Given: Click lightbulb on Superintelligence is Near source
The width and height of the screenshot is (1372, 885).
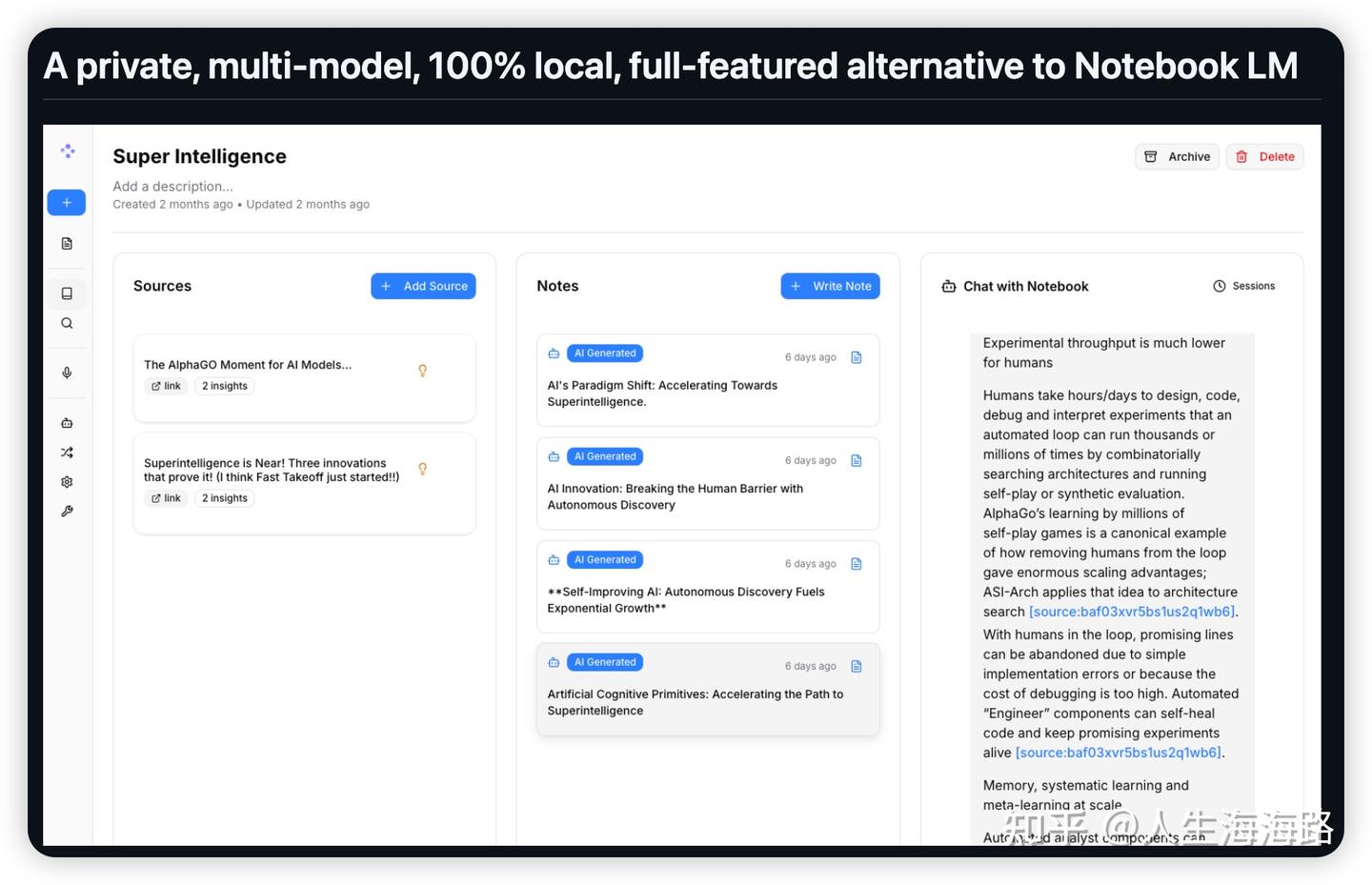Looking at the screenshot, I should coord(423,469).
